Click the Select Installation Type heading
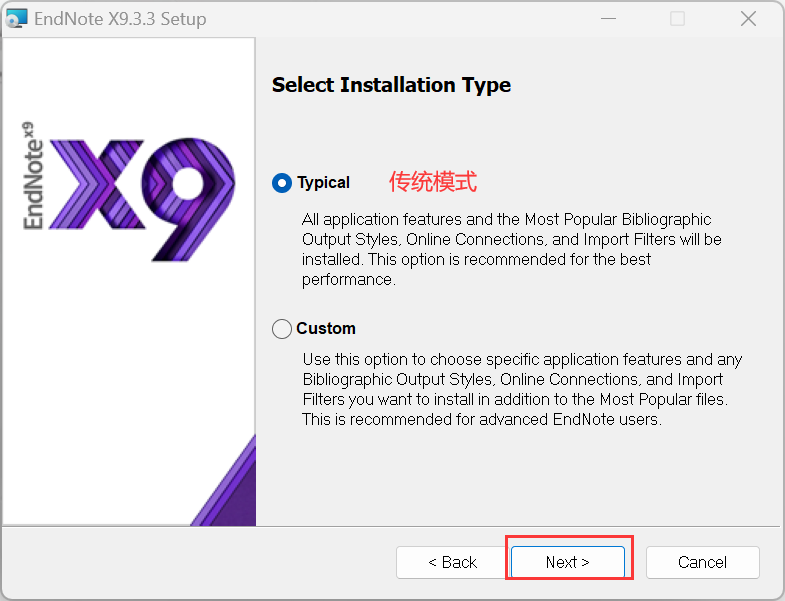 391,85
